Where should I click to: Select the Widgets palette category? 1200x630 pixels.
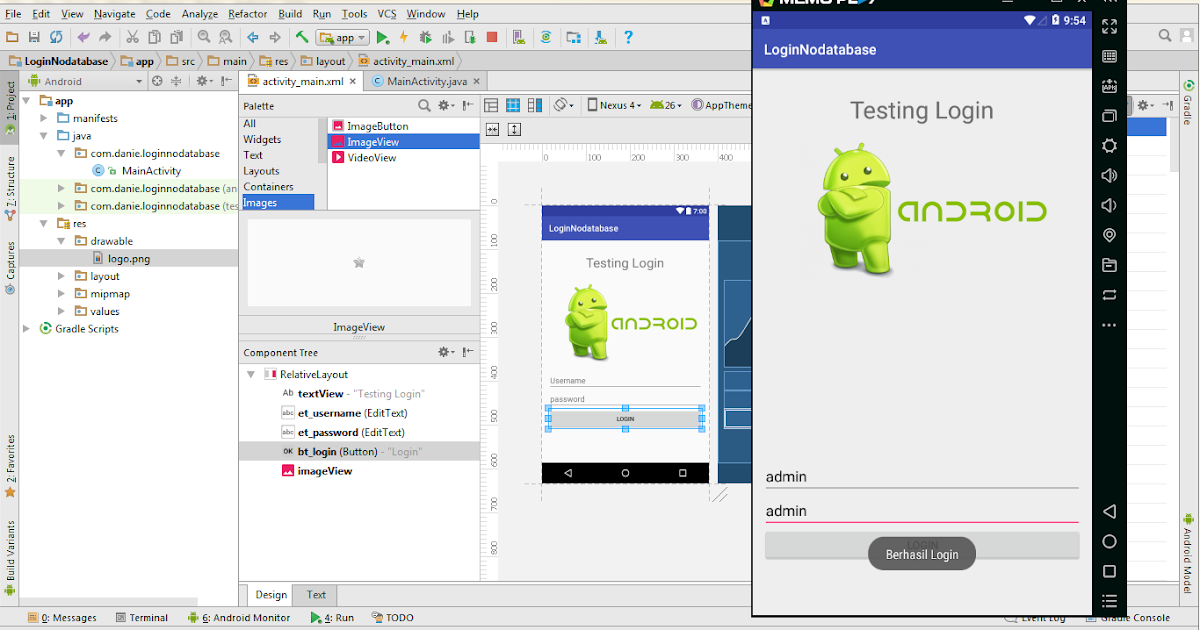262,139
